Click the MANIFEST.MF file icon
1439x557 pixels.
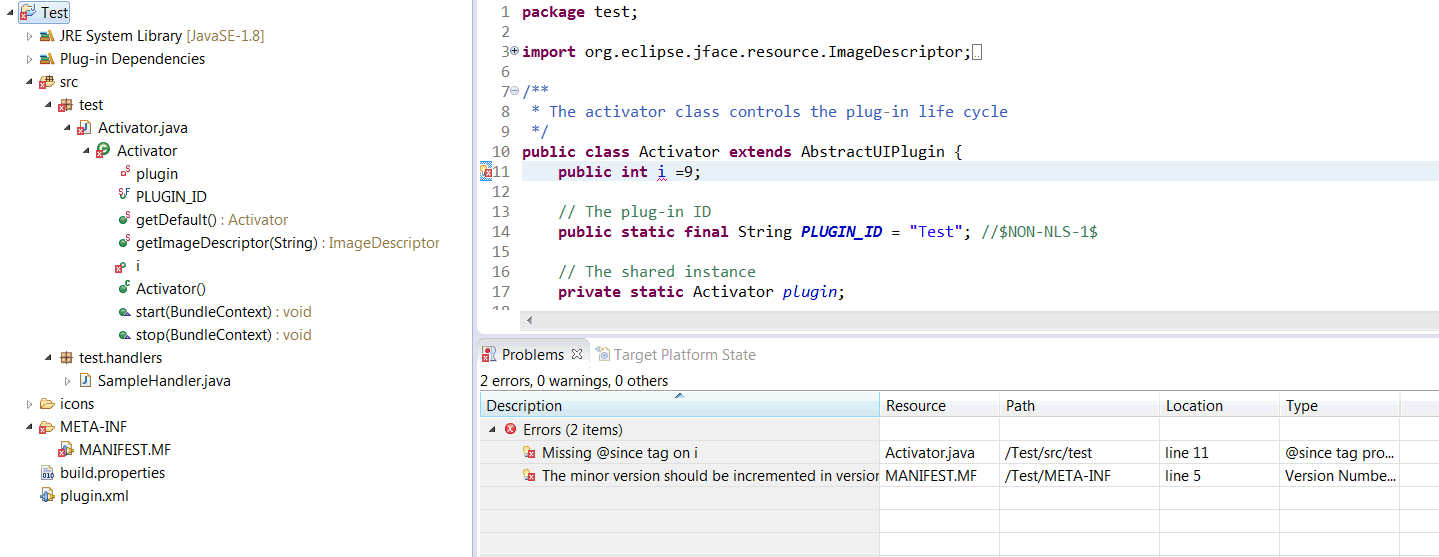[x=66, y=450]
